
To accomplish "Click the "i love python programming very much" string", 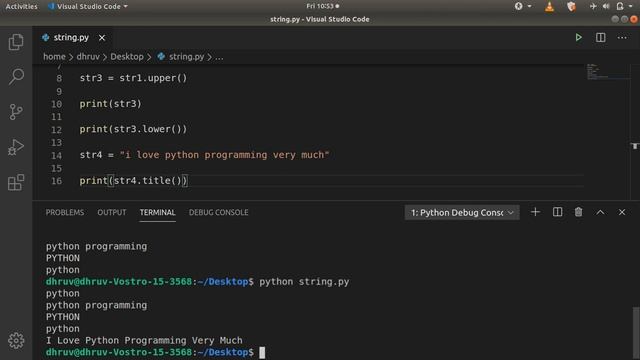I will pos(224,155).
